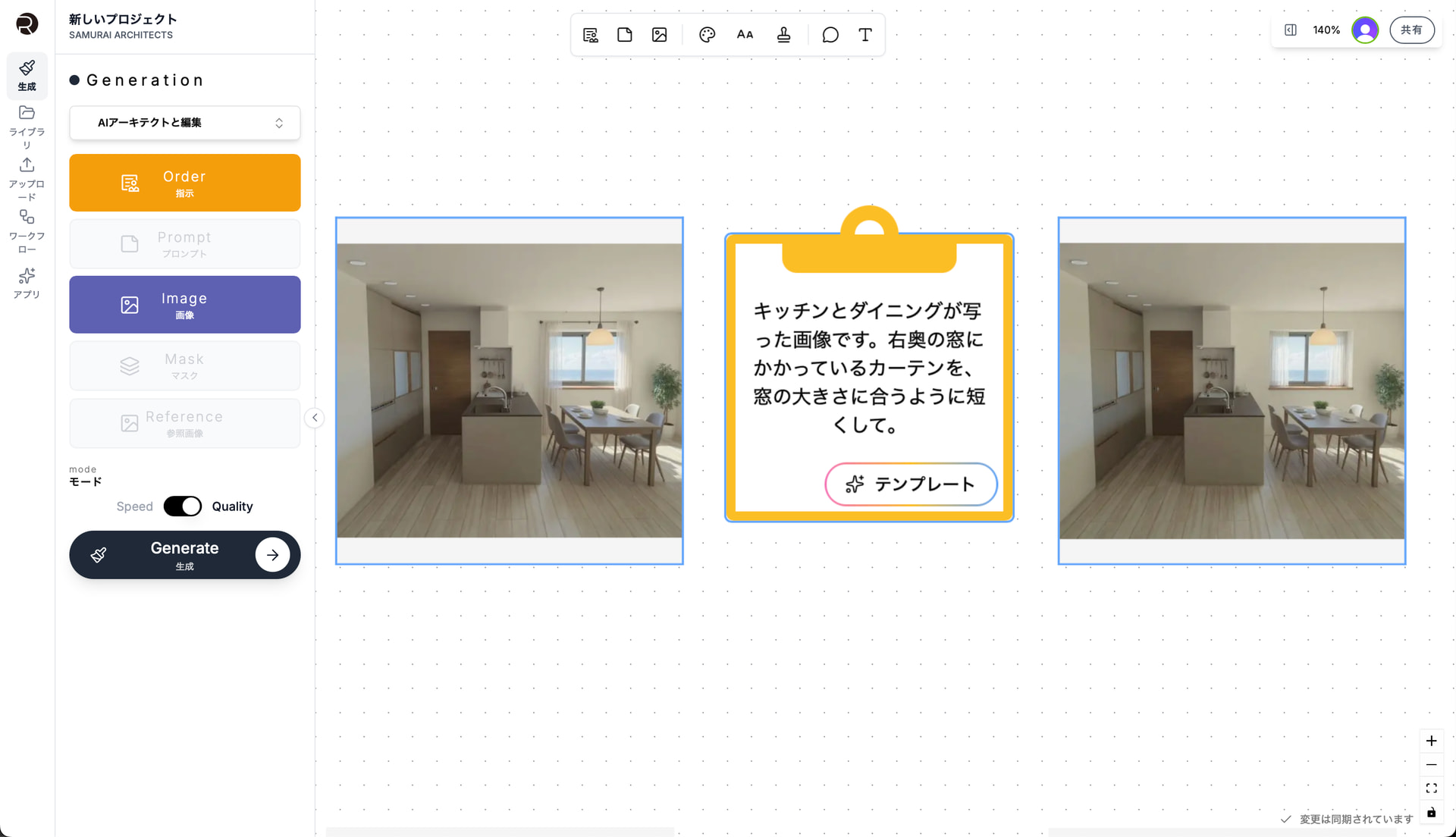
Task: Toggle the Speed/Quality mode switch
Action: [x=183, y=506]
